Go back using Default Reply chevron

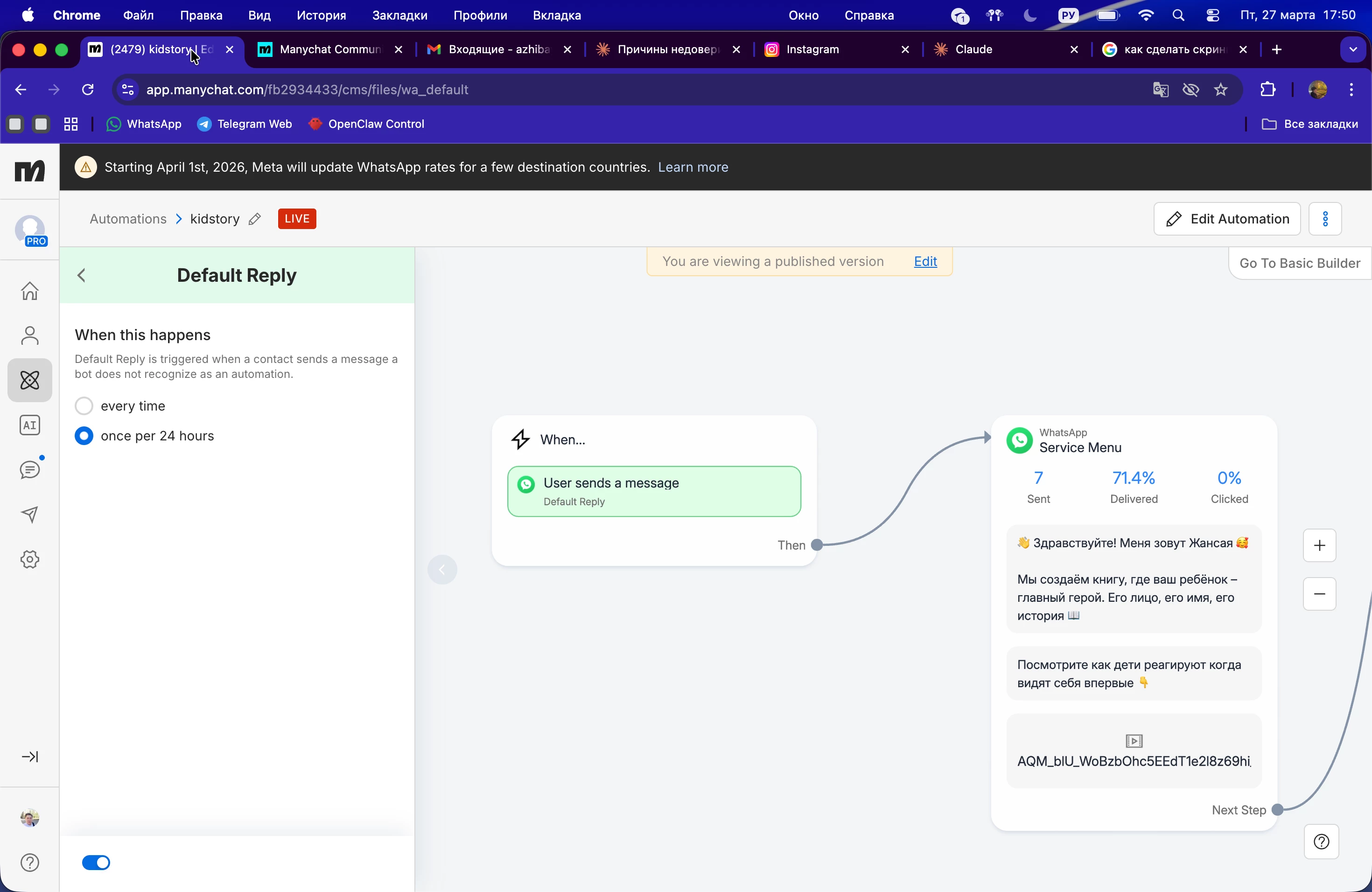[81, 275]
